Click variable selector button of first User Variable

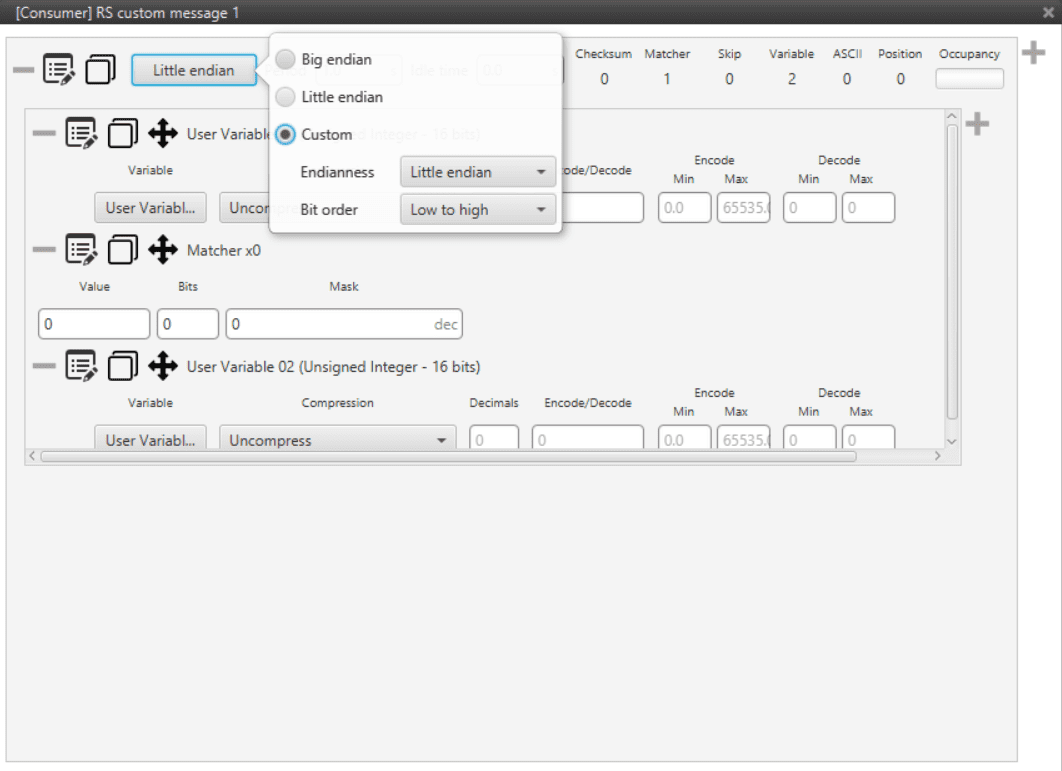(x=150, y=208)
